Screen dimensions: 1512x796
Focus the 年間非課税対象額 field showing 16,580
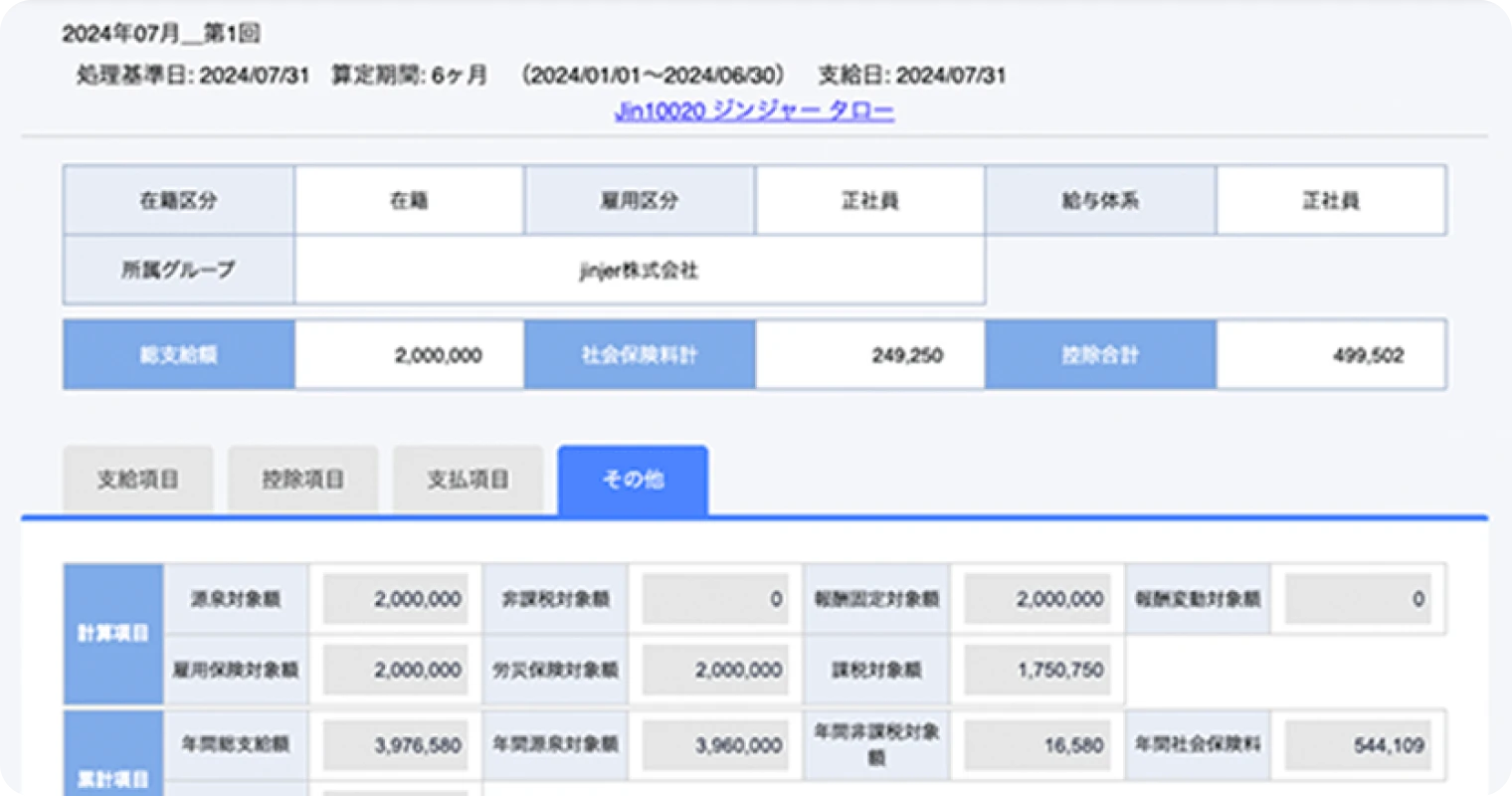[x=1037, y=745]
